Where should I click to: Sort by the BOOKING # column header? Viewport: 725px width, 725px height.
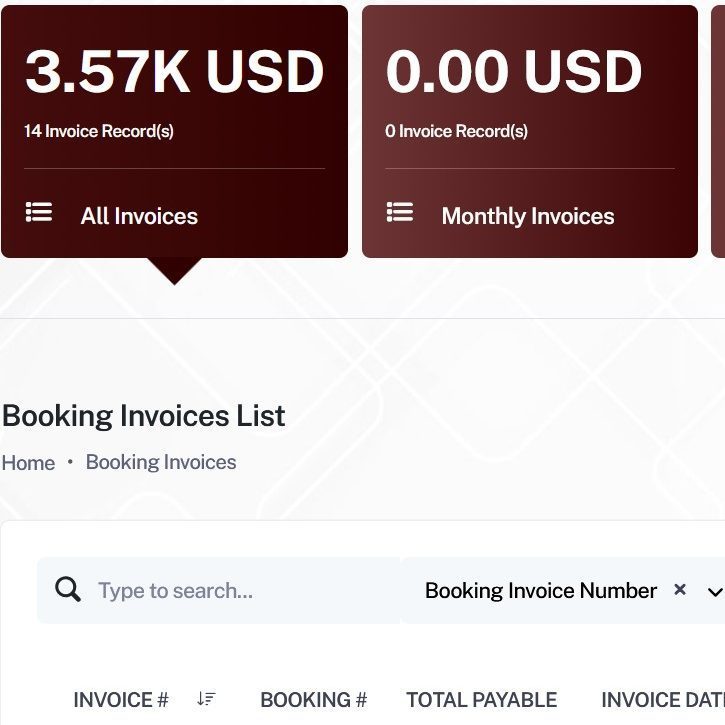tap(313, 700)
